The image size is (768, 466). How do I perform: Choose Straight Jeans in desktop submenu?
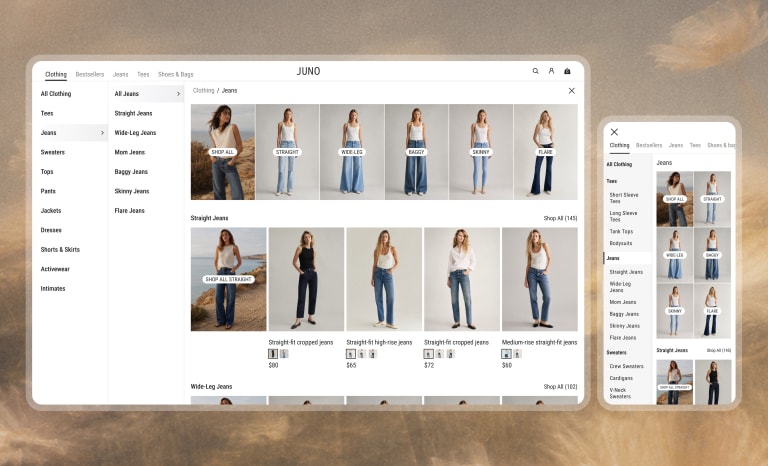coord(133,113)
